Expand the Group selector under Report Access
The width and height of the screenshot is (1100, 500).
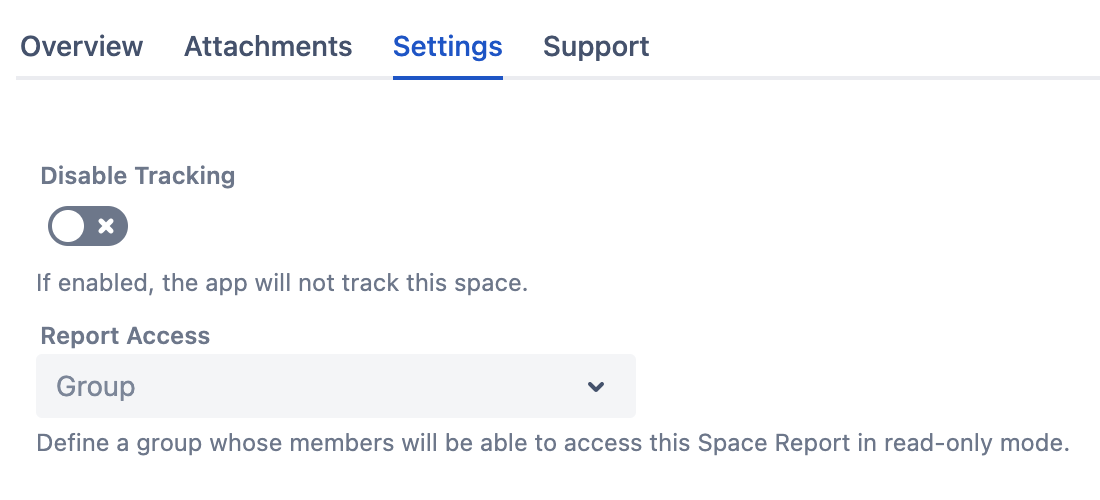[335, 386]
